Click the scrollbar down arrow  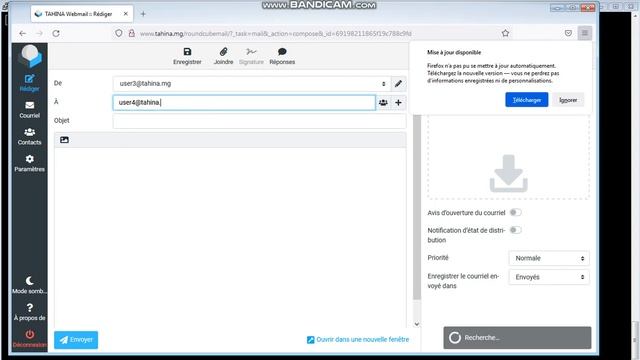417,324
